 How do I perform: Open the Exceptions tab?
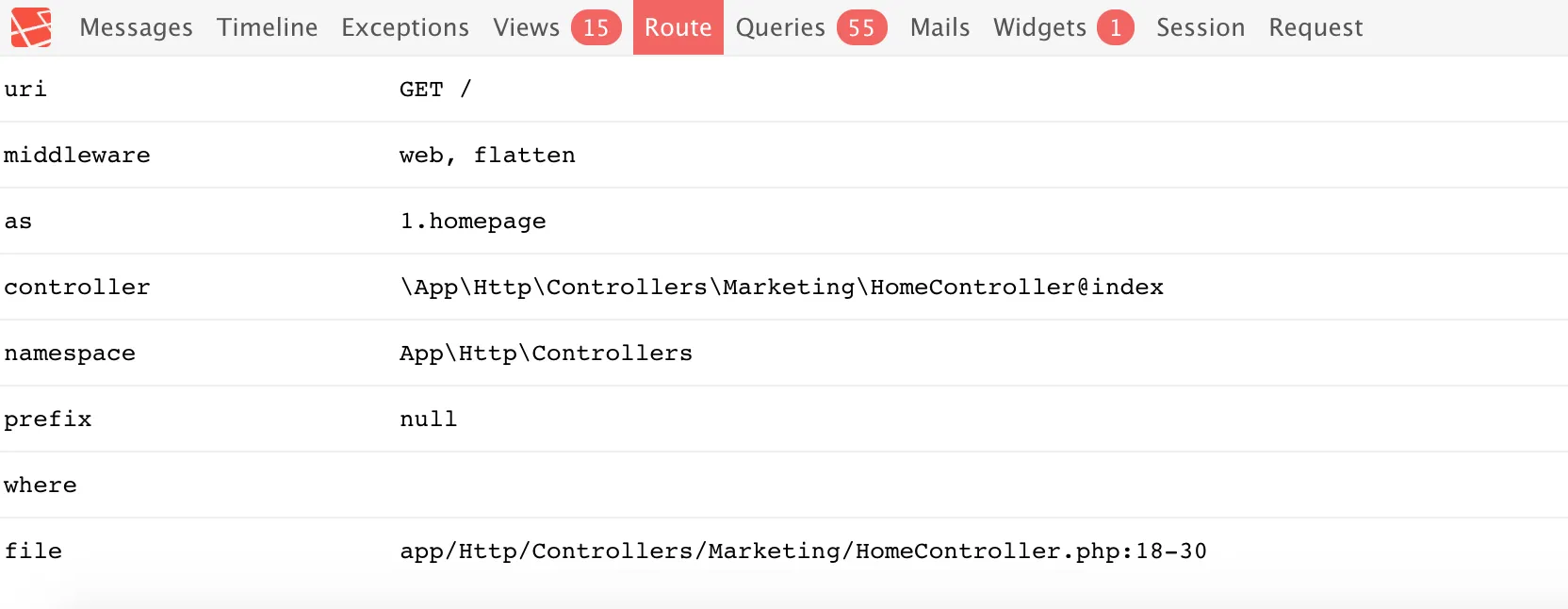(x=405, y=27)
